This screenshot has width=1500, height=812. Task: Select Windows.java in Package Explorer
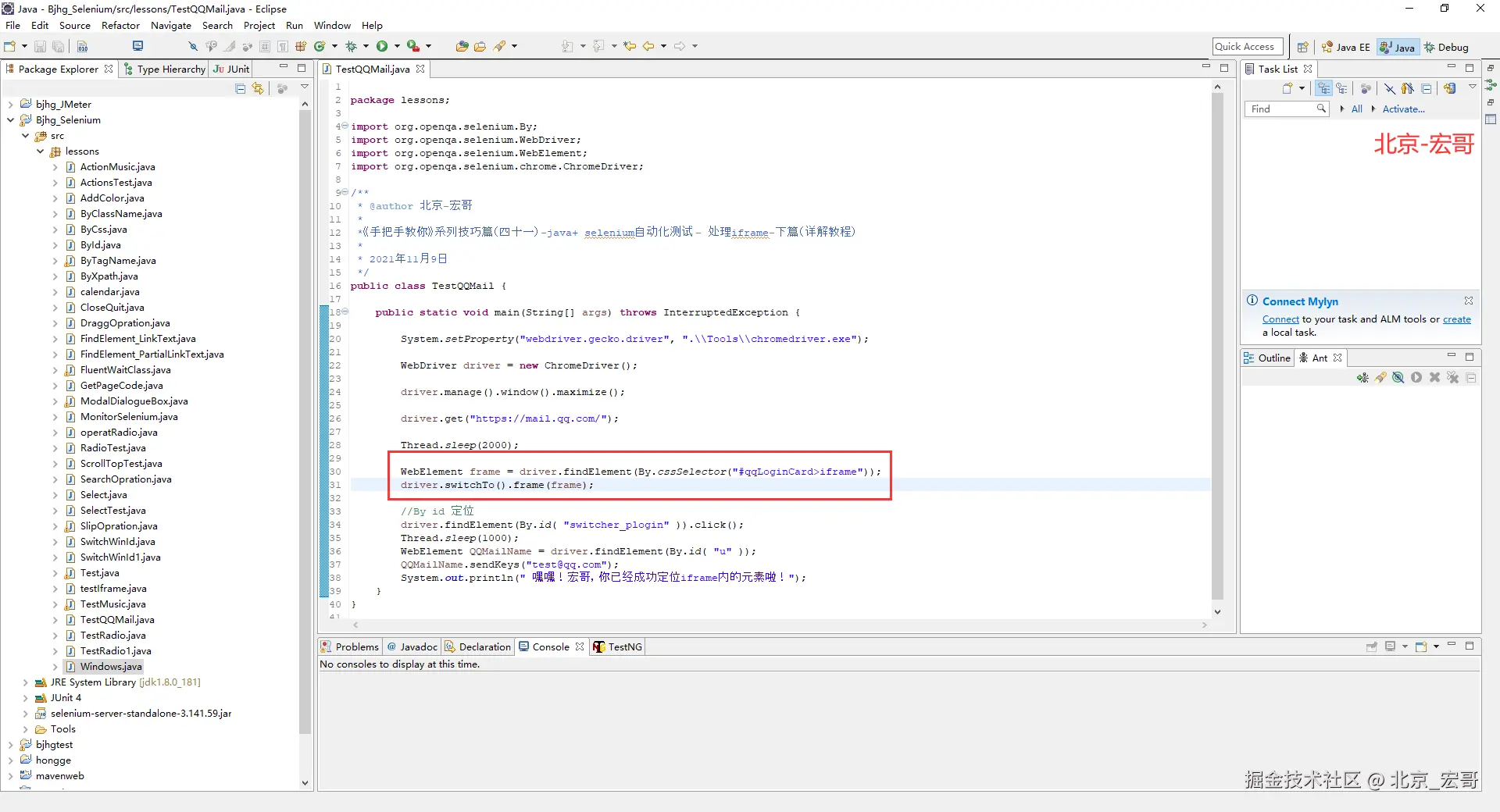[x=111, y=667]
